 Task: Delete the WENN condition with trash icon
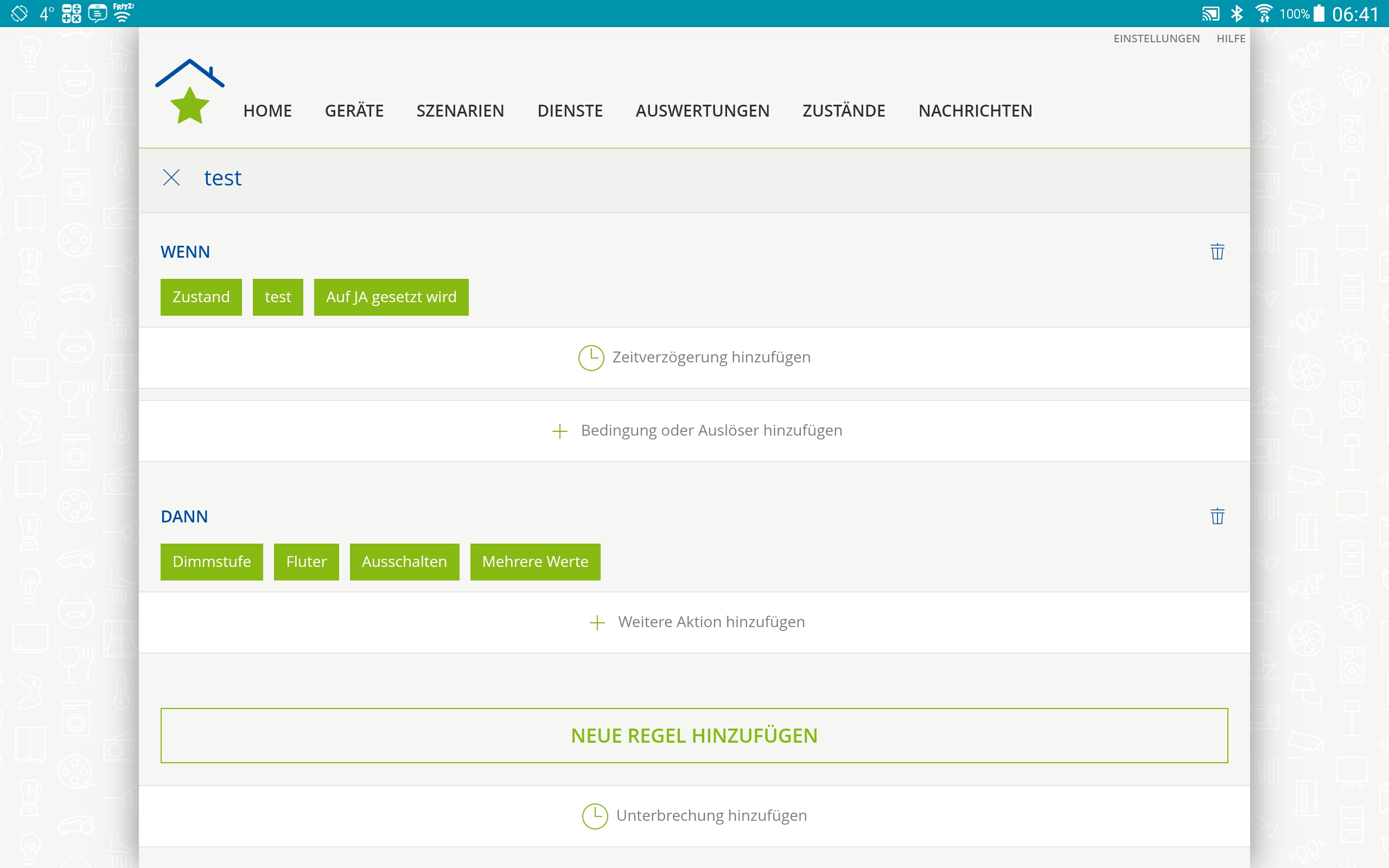1217,251
